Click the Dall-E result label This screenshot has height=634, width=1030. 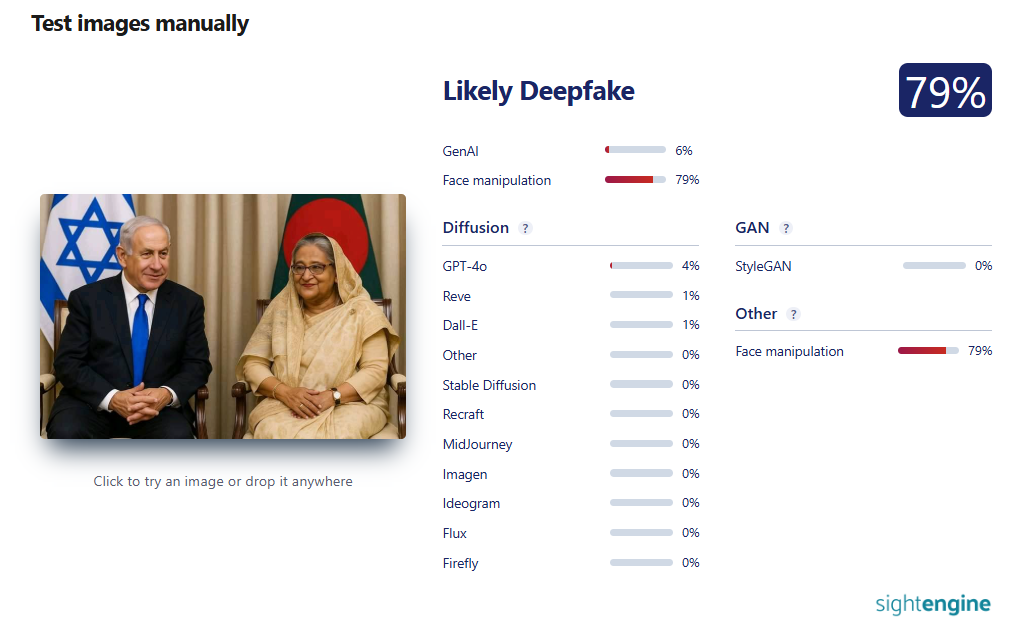pyautogui.click(x=460, y=325)
